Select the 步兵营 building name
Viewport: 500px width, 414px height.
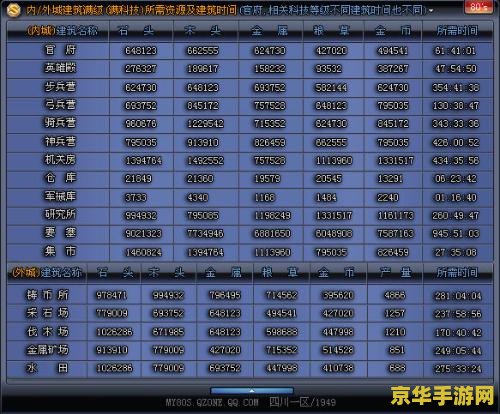tap(60, 87)
